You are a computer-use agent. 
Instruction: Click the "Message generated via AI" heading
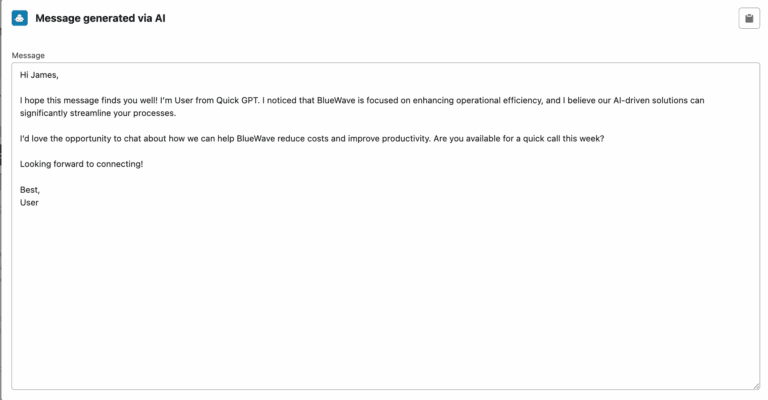(100, 18)
